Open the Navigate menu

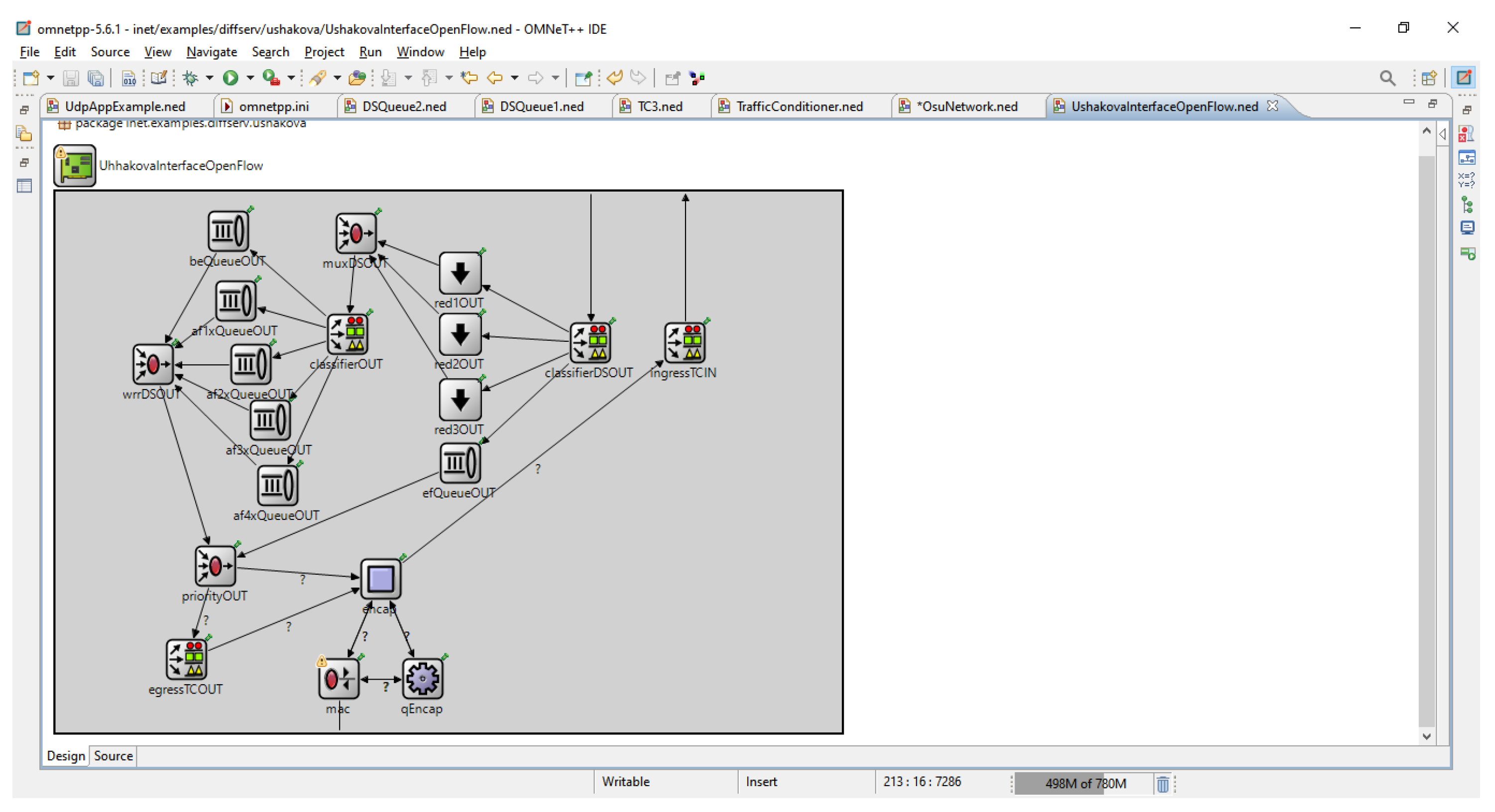(211, 52)
